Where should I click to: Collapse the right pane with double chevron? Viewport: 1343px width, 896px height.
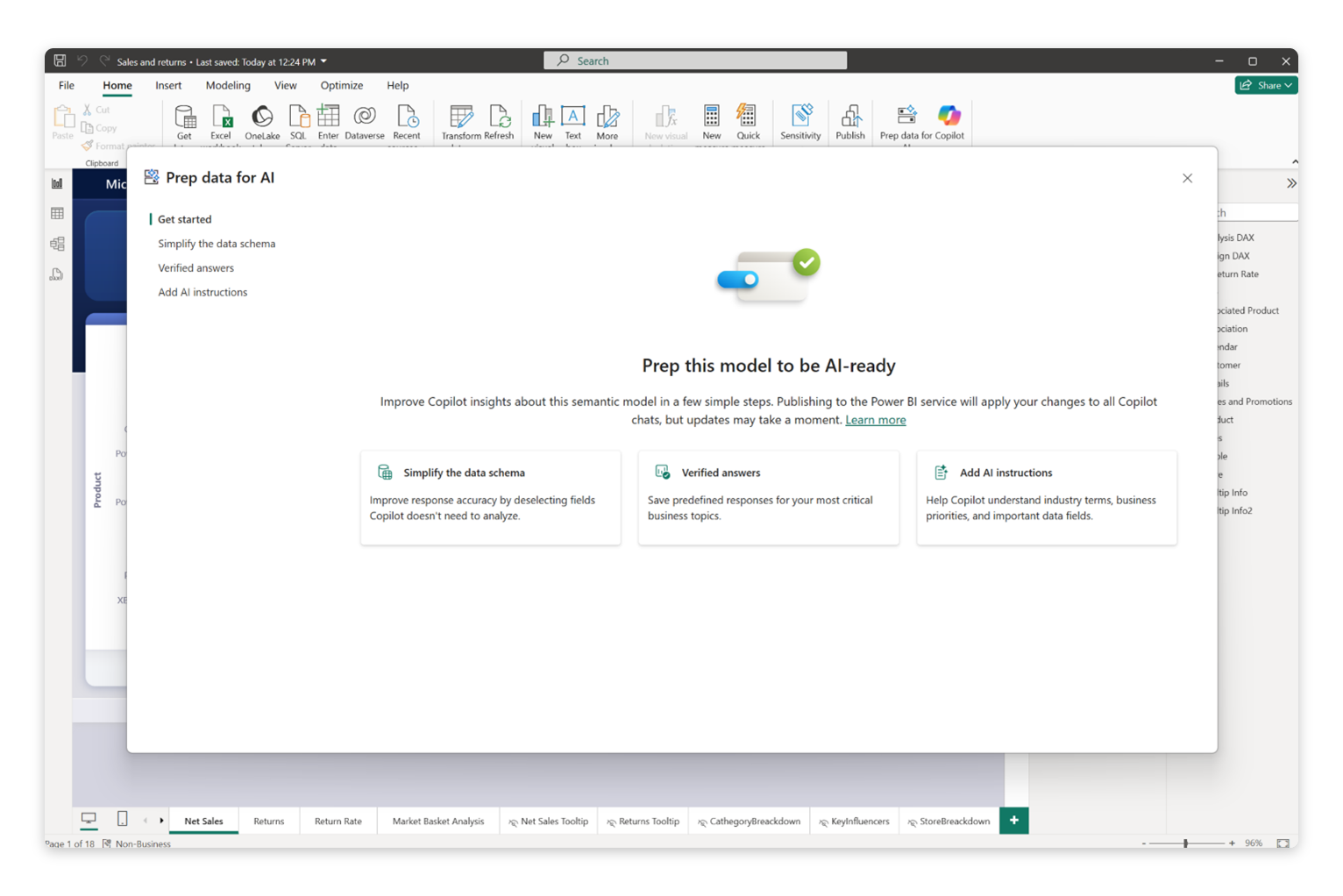click(x=1291, y=183)
